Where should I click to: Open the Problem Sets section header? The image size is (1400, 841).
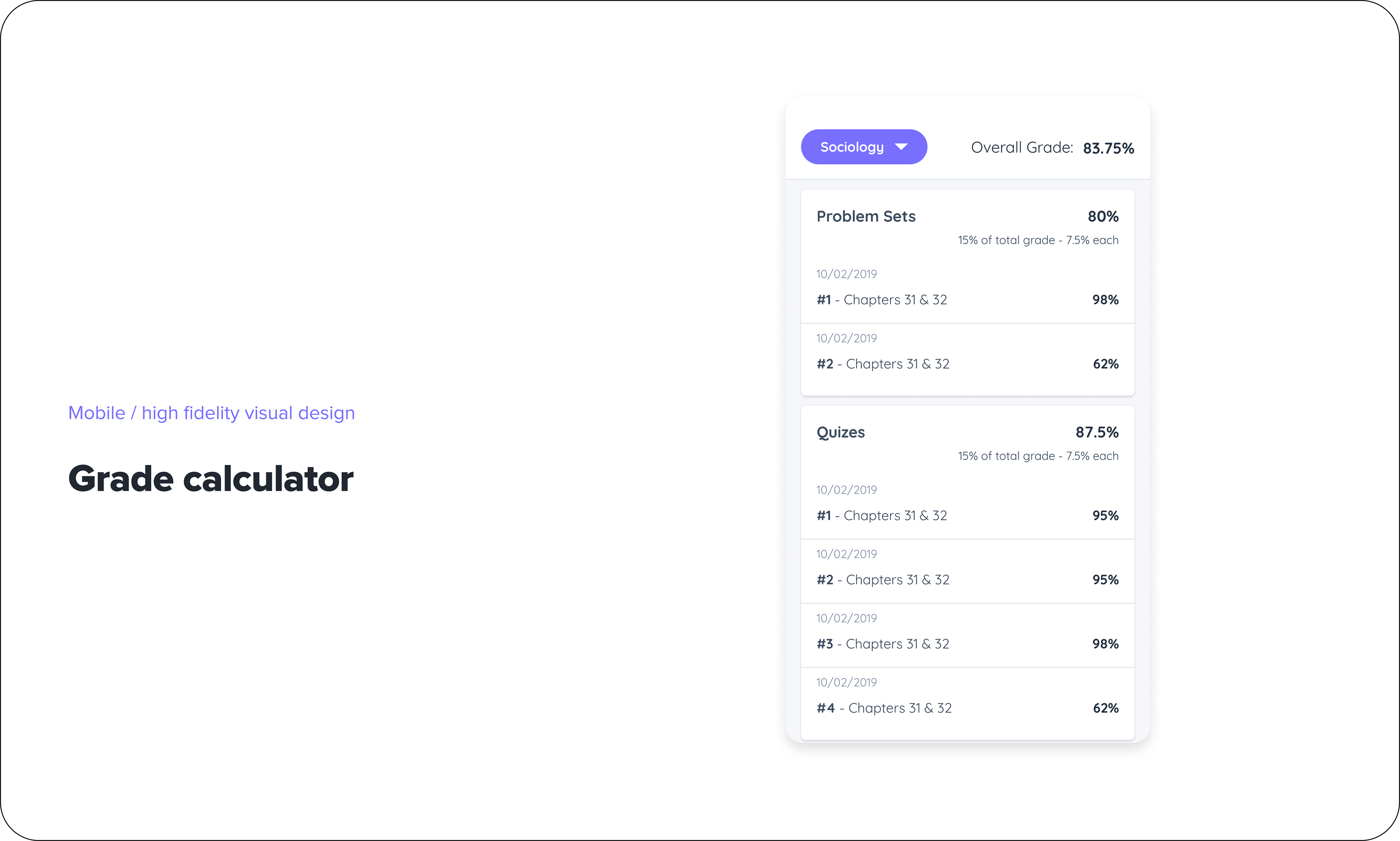[866, 216]
